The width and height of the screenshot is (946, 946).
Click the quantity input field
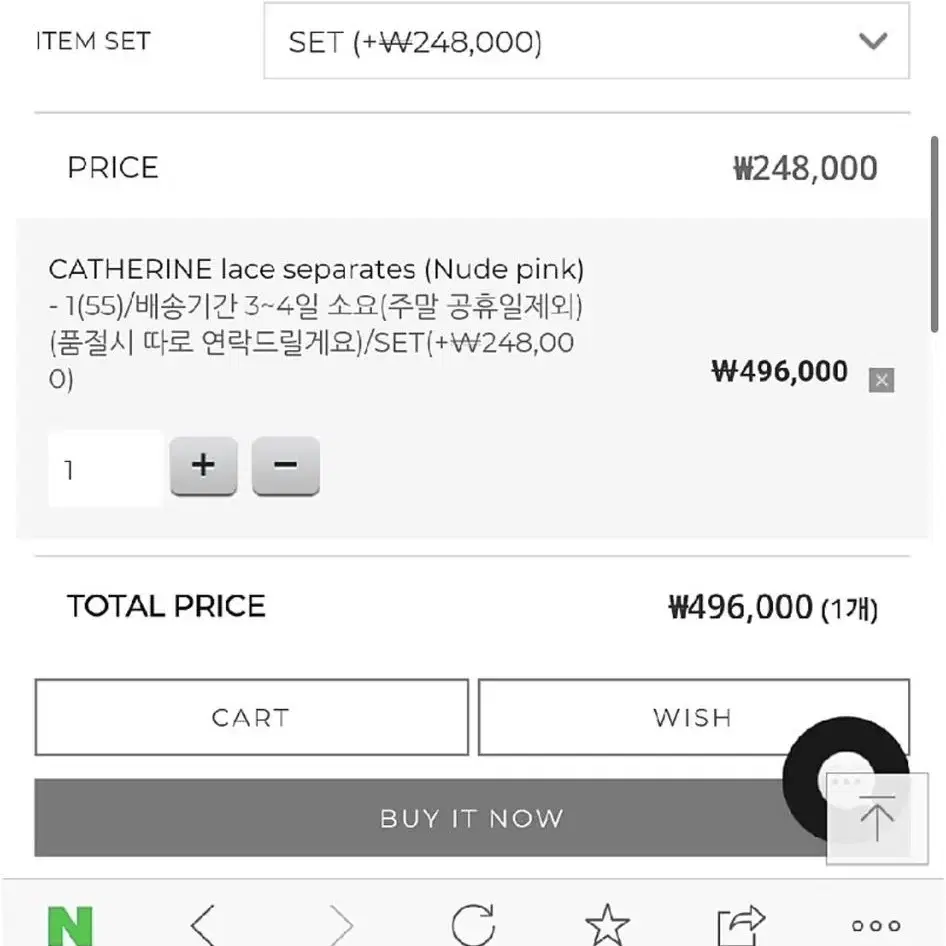106,469
